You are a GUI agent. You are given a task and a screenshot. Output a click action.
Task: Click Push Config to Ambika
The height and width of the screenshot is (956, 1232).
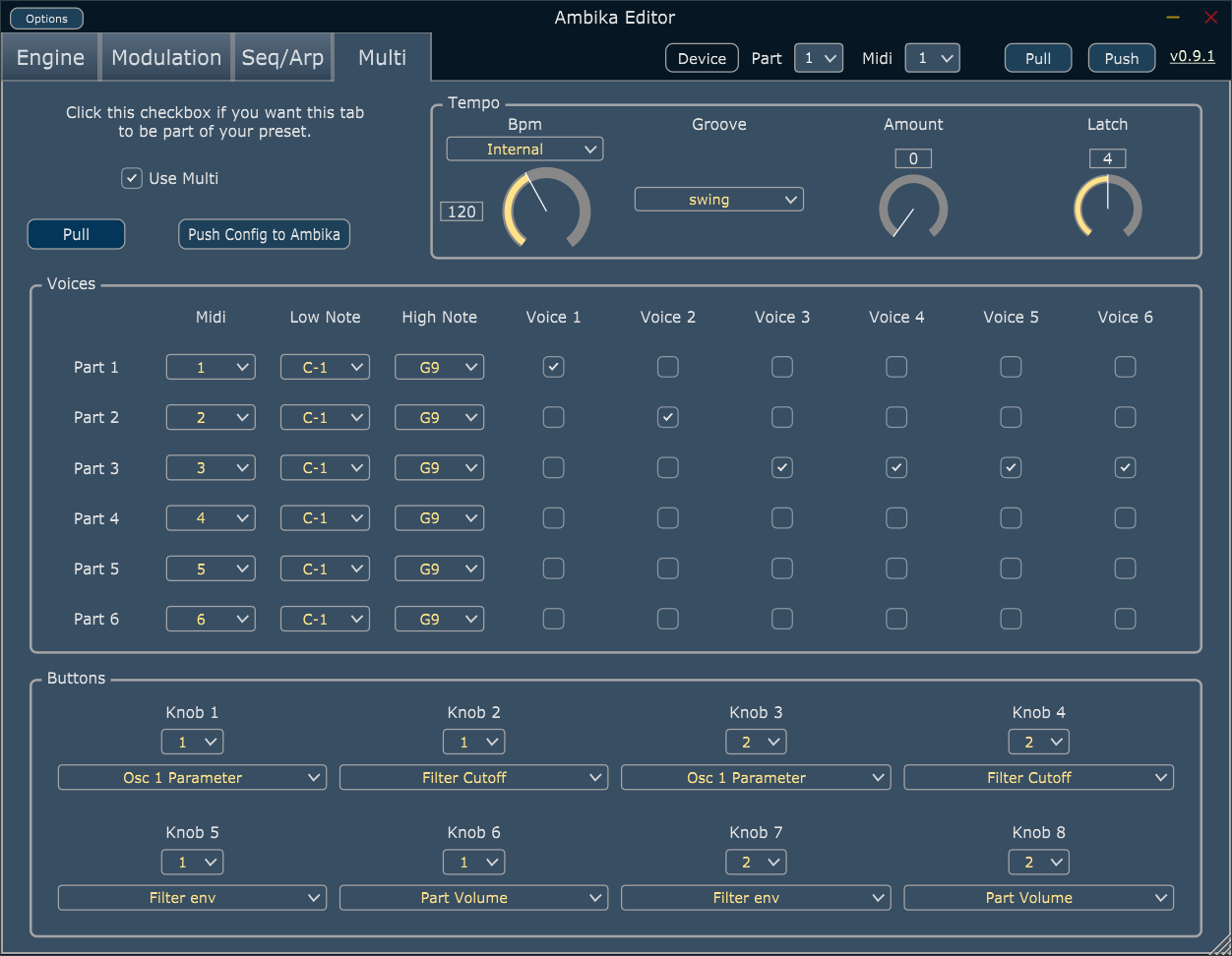264,234
